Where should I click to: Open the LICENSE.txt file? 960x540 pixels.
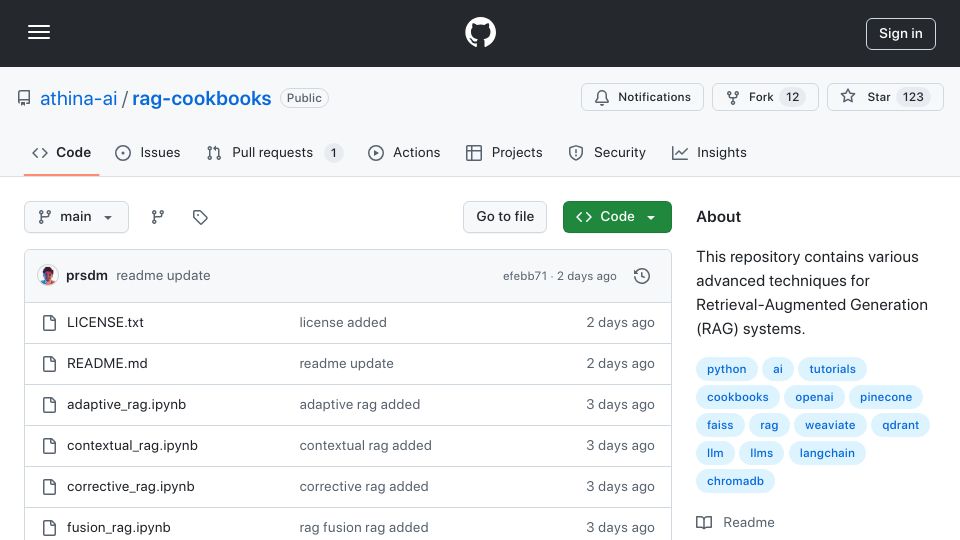coord(105,323)
